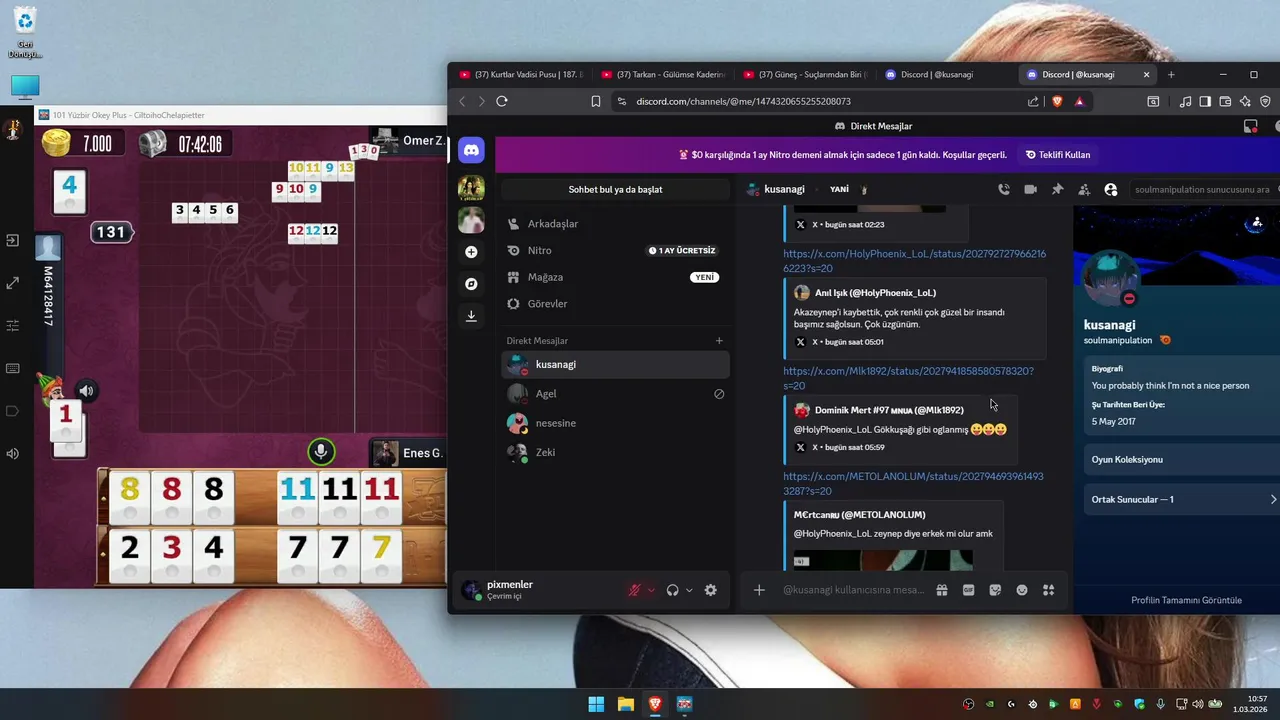Open Mağaza in Discord sidebar
Image resolution: width=1280 pixels, height=720 pixels.
pos(615,277)
